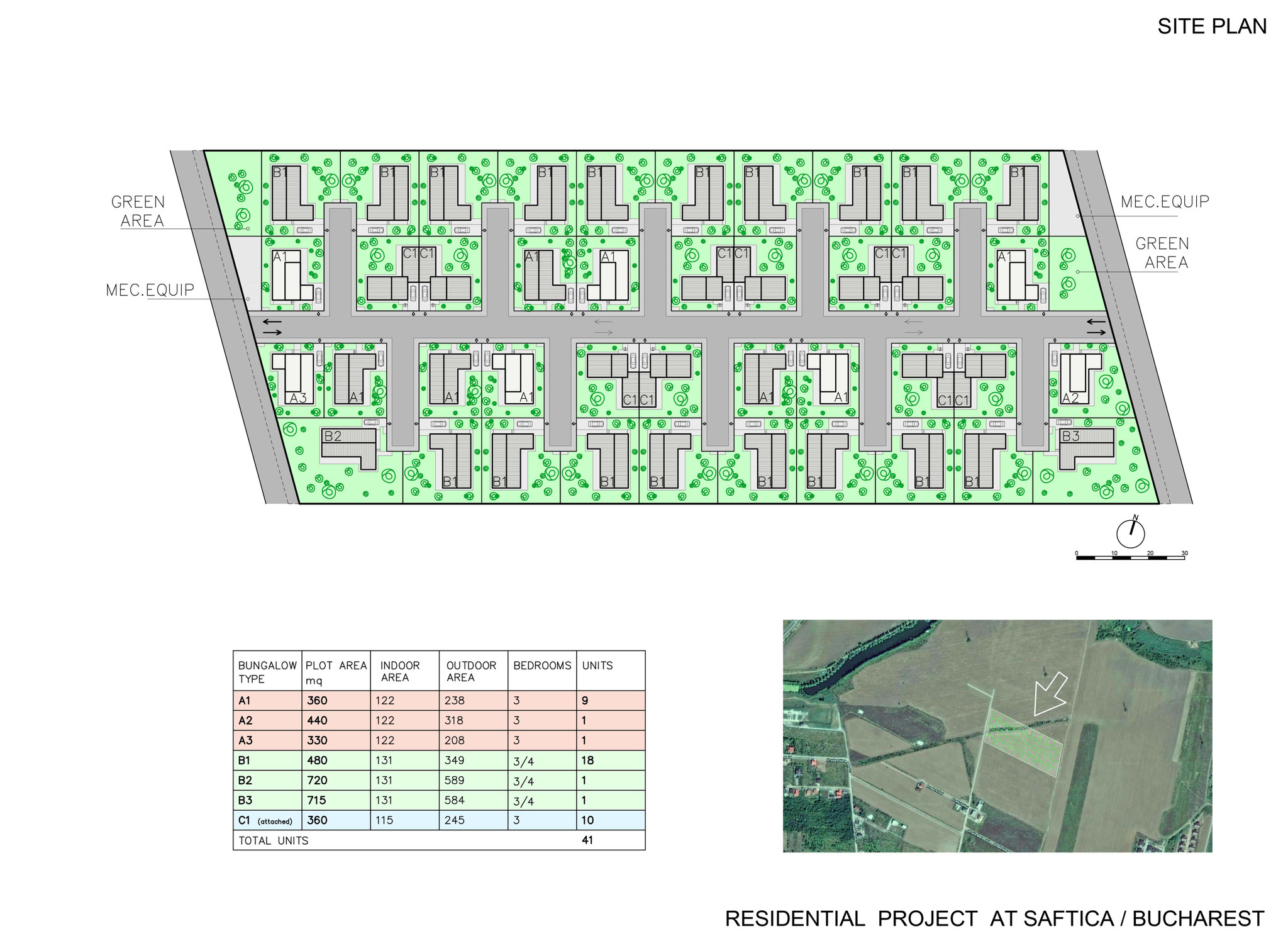
Task: Click the right MEC.EQUIP label
Action: tap(1165, 202)
